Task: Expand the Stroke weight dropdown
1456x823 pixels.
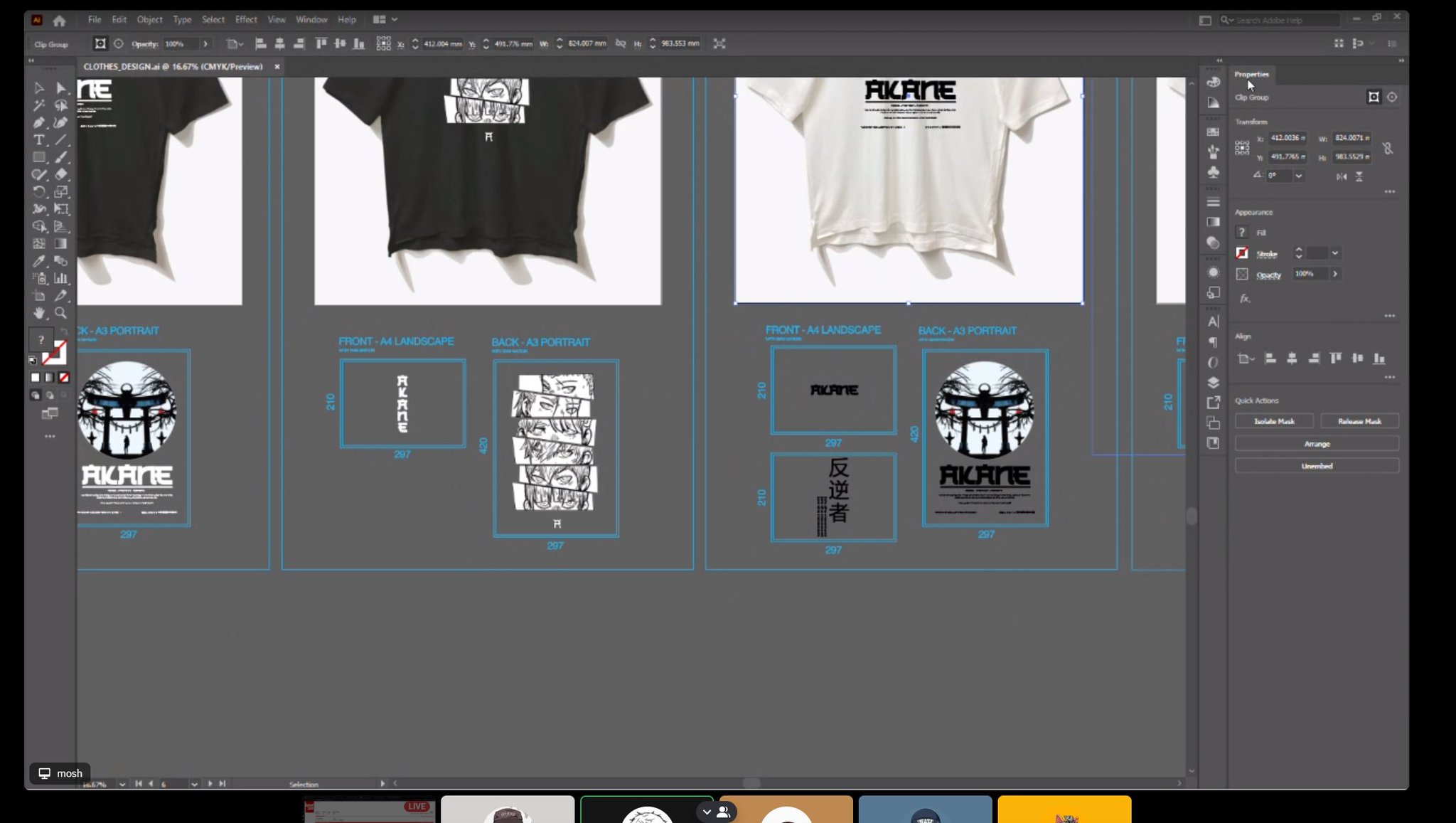Action: [1335, 253]
